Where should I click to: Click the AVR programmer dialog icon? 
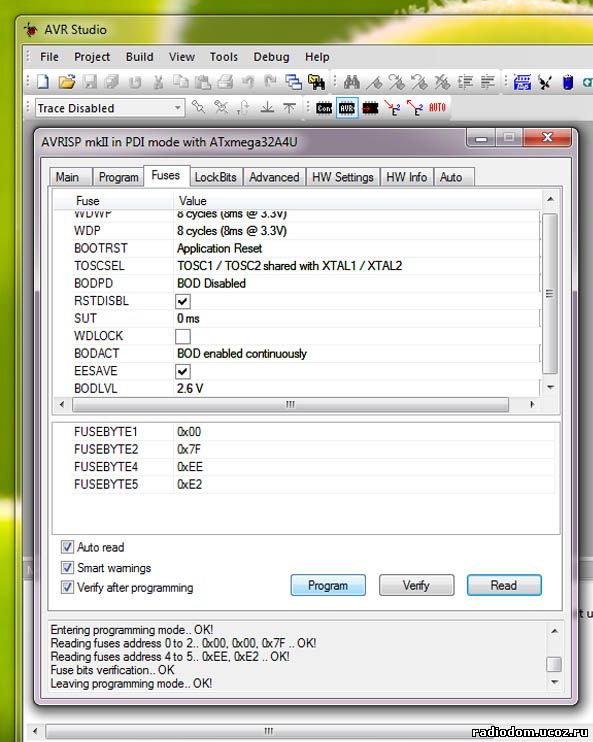[347, 108]
